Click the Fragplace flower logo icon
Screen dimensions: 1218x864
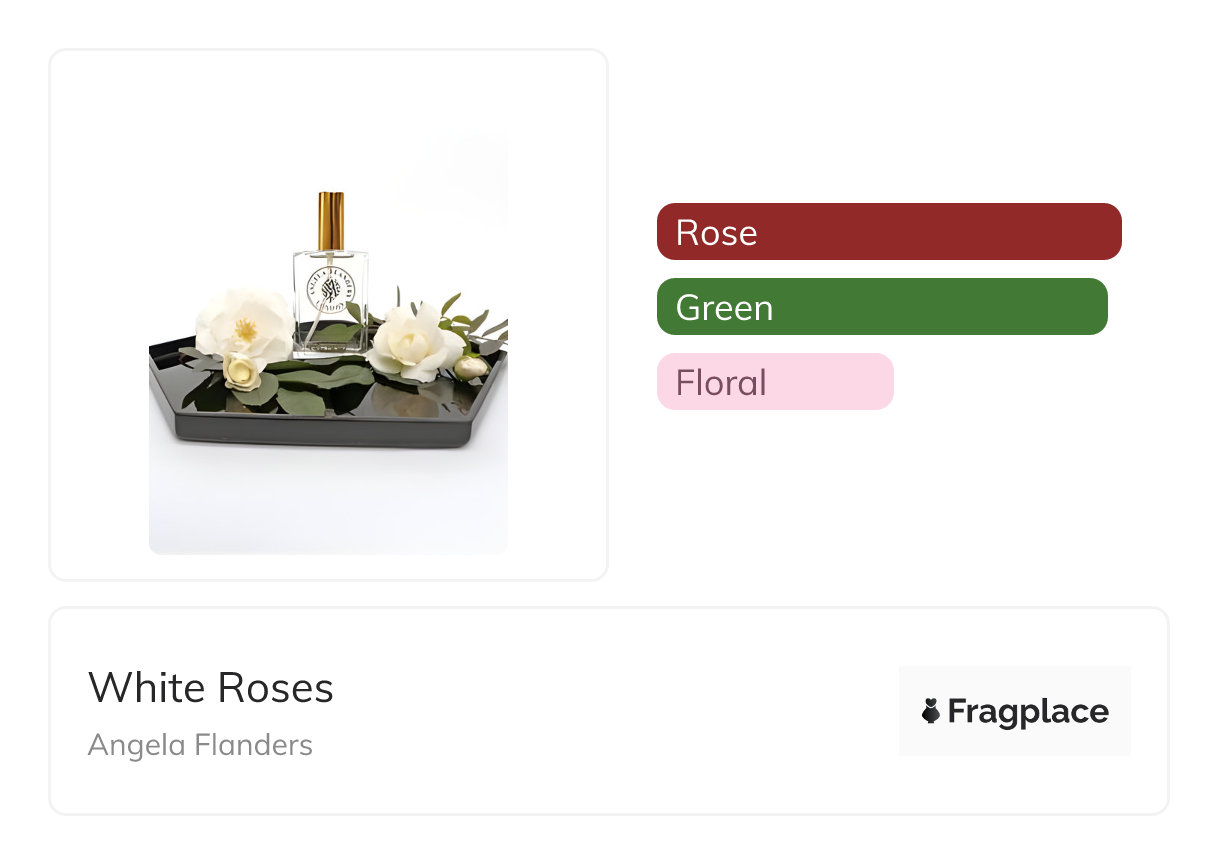(x=931, y=711)
